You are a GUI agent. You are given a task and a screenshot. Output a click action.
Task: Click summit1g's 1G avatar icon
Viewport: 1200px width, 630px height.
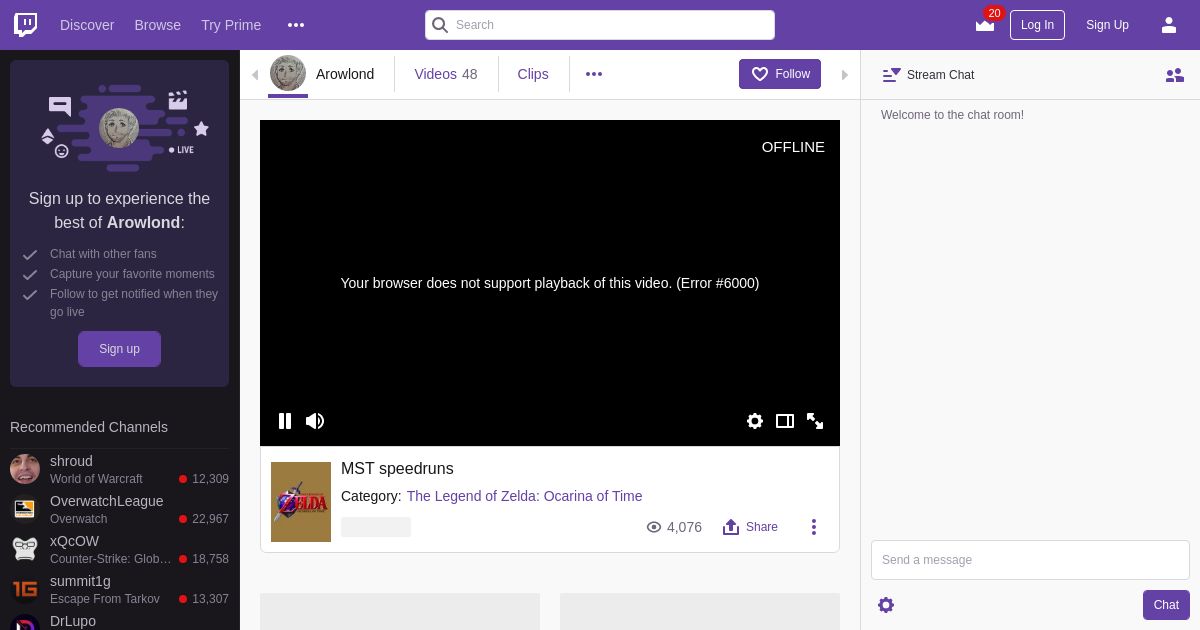pos(25,589)
